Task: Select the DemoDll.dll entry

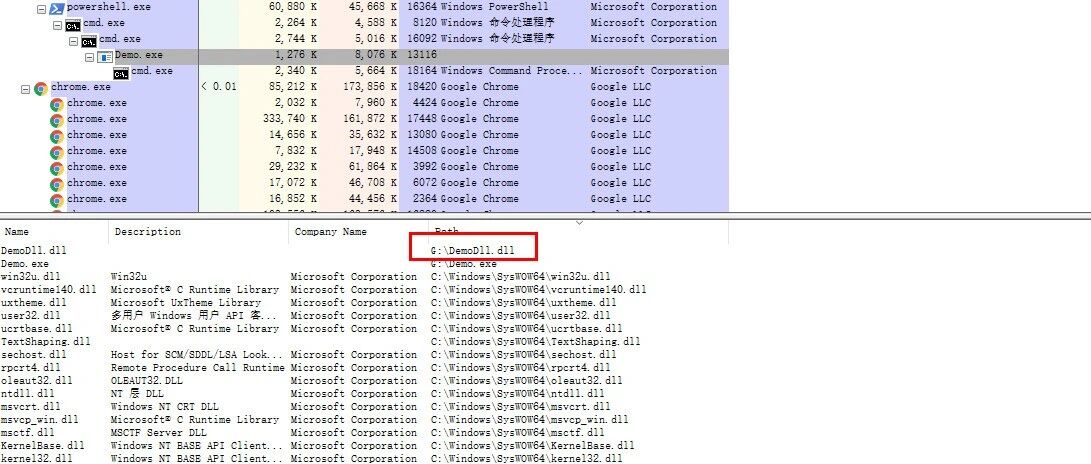Action: 33,250
